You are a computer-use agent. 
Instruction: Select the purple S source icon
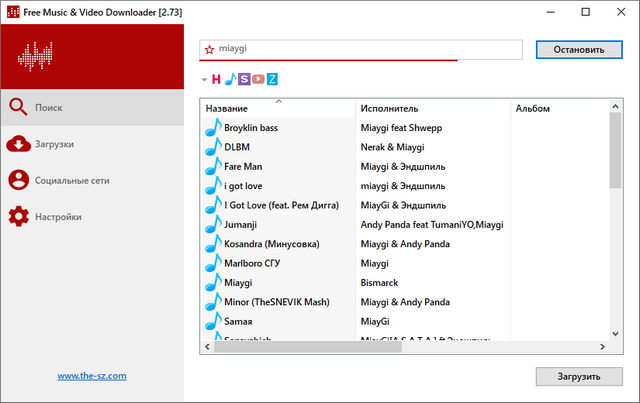tap(244, 78)
